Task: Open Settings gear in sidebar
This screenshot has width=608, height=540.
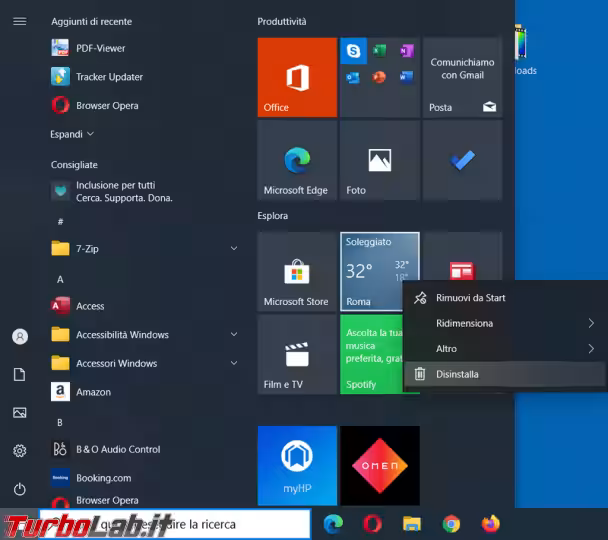Action: (x=20, y=451)
